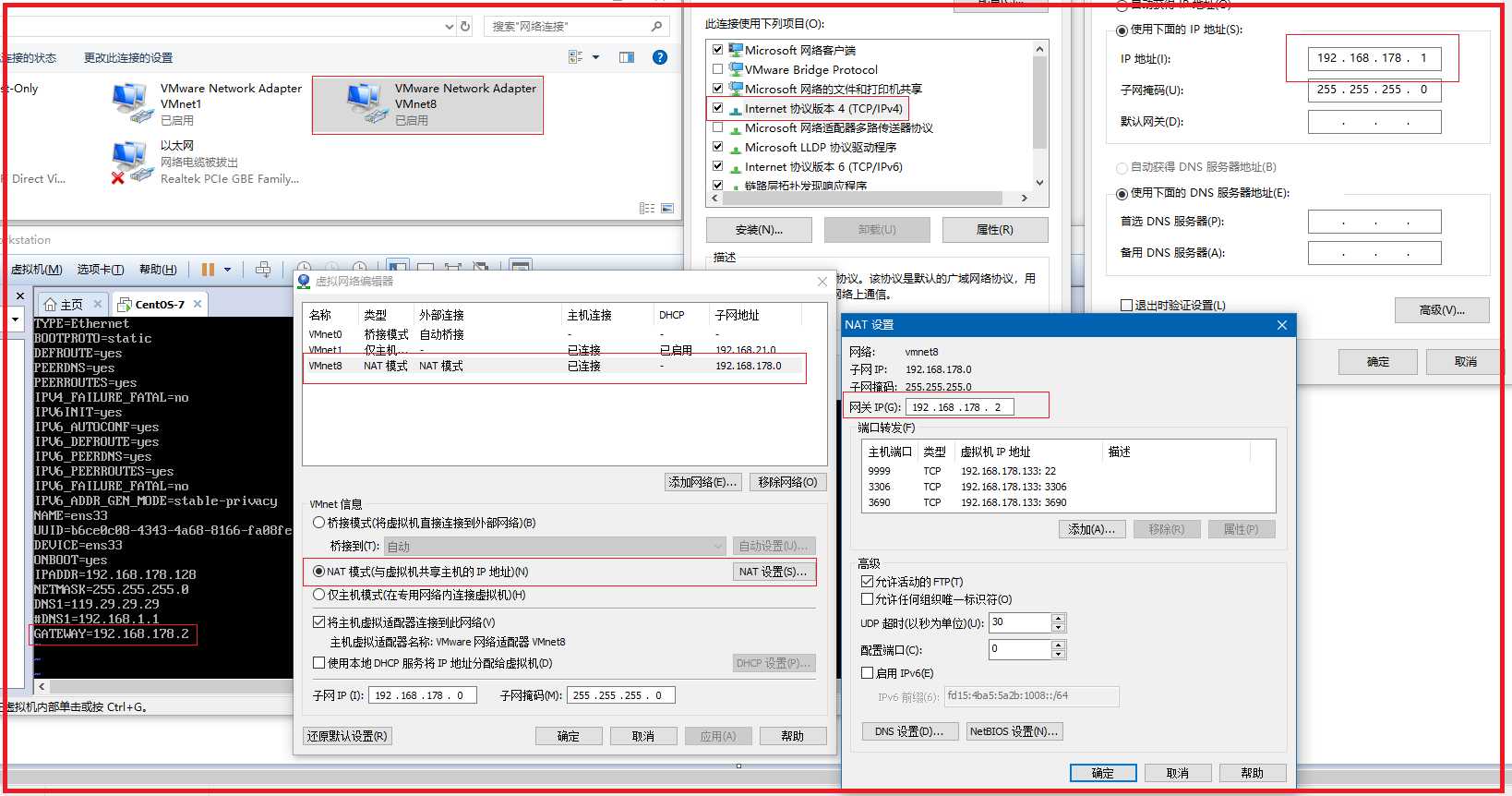Toggle 允许活动的 FTP checkbox
The width and height of the screenshot is (1512, 796).
pos(867,582)
